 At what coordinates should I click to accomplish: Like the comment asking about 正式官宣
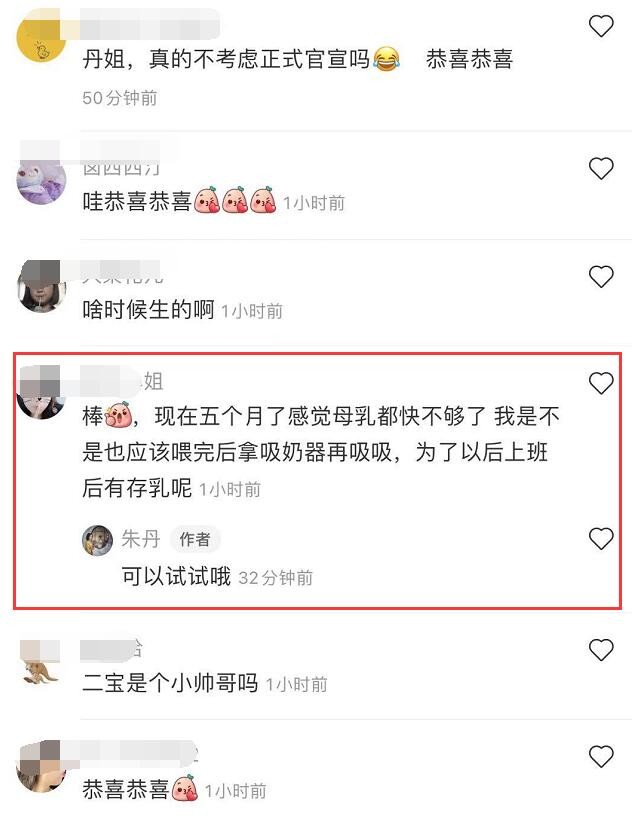601,26
